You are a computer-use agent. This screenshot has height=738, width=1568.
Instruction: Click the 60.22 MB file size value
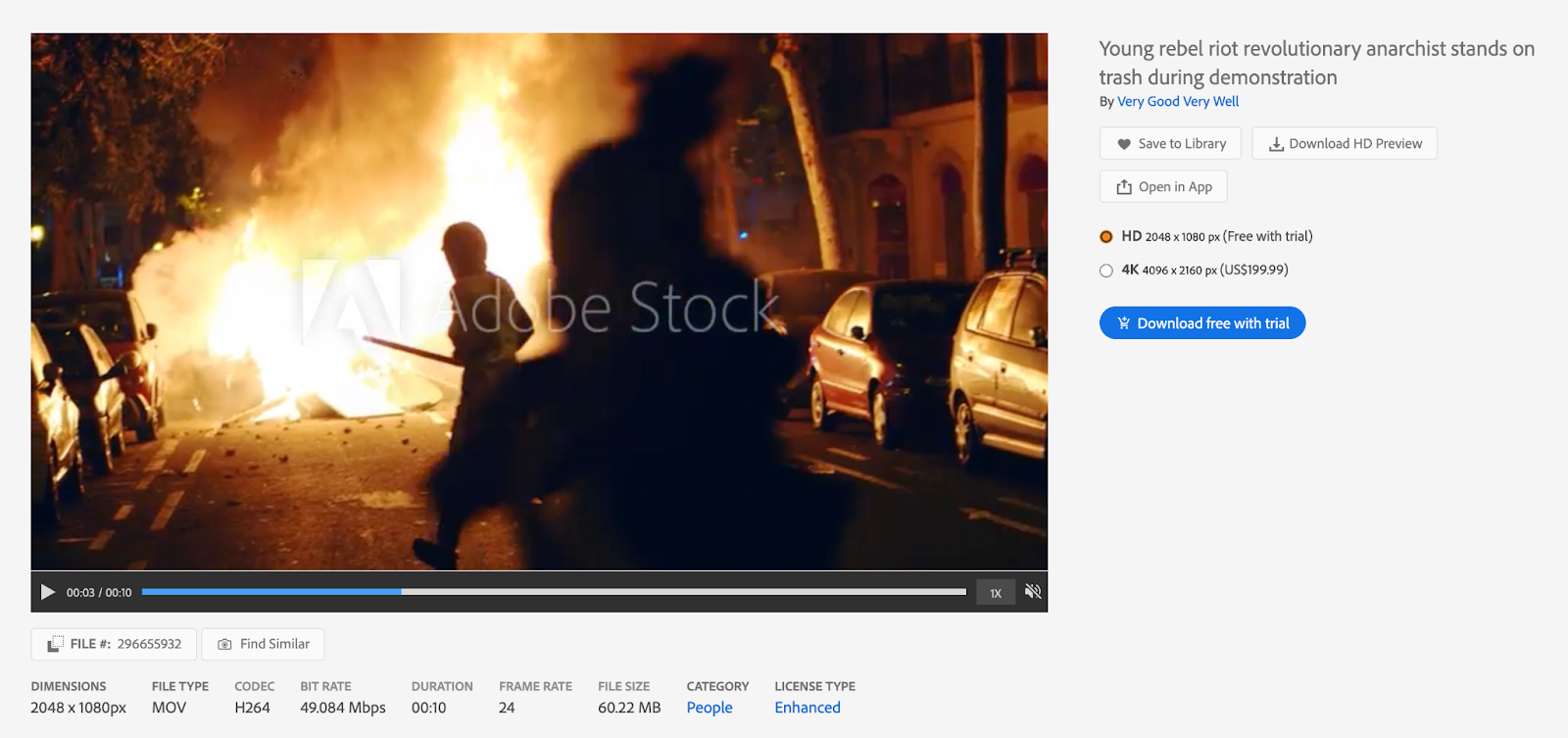629,708
